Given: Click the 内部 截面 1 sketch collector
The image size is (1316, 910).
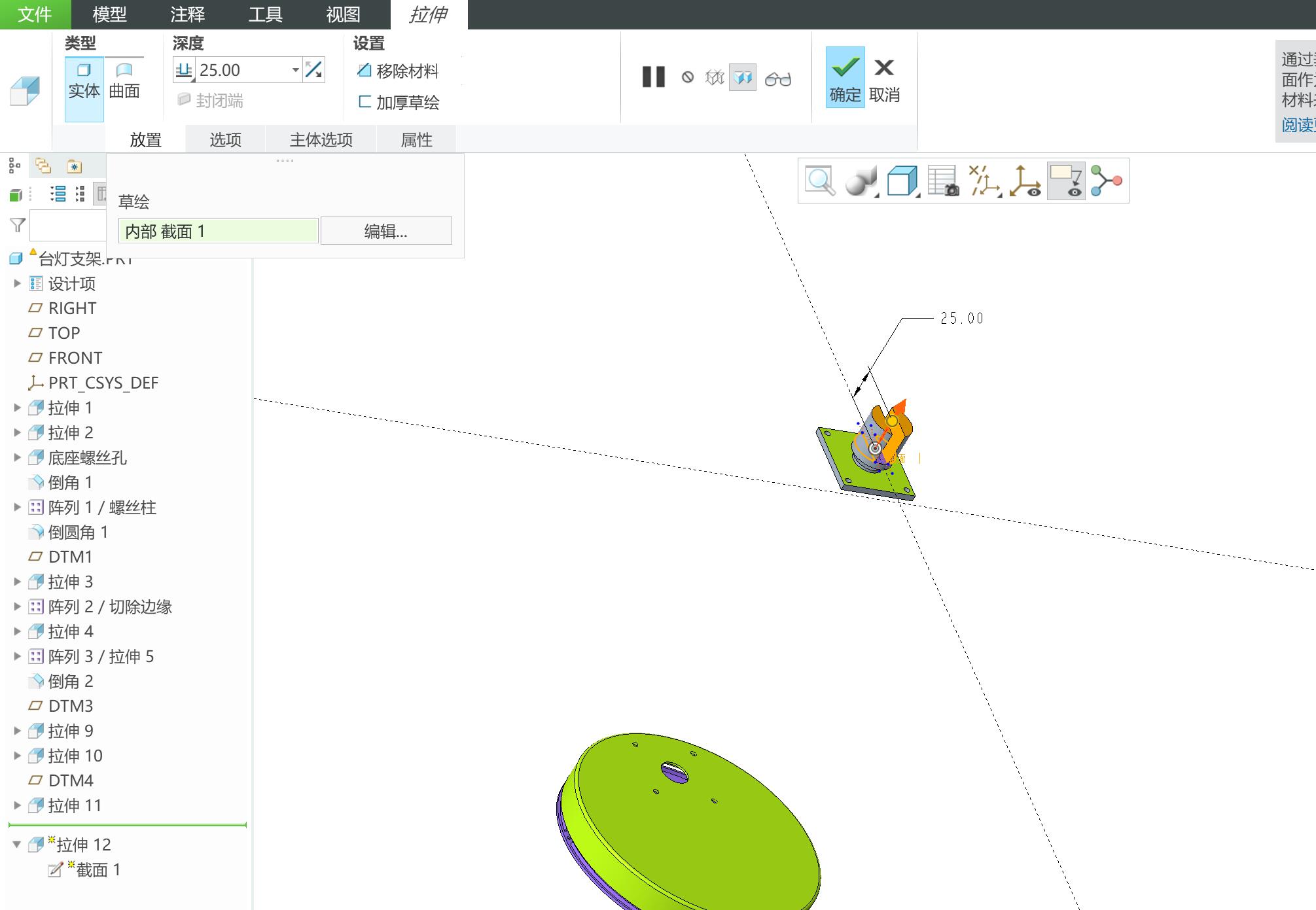Looking at the screenshot, I should click(x=219, y=231).
